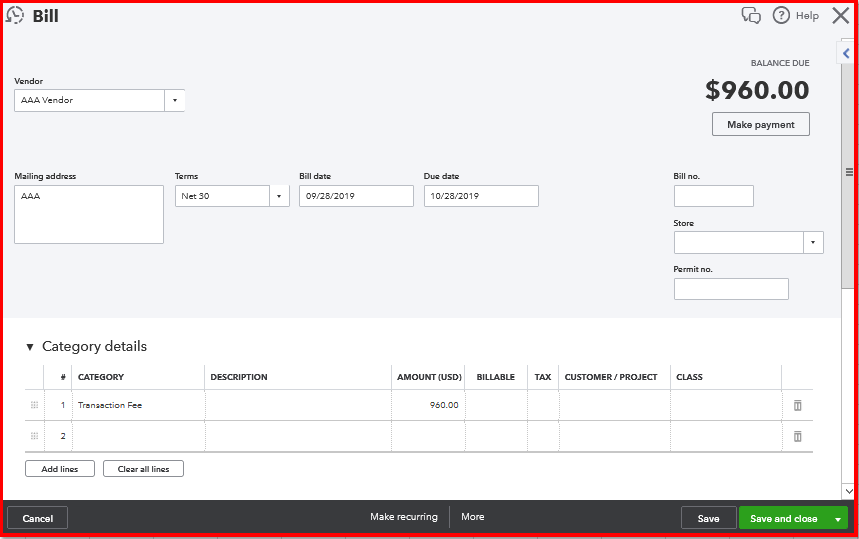Click the AMOUNT (USD) column header

point(429,377)
